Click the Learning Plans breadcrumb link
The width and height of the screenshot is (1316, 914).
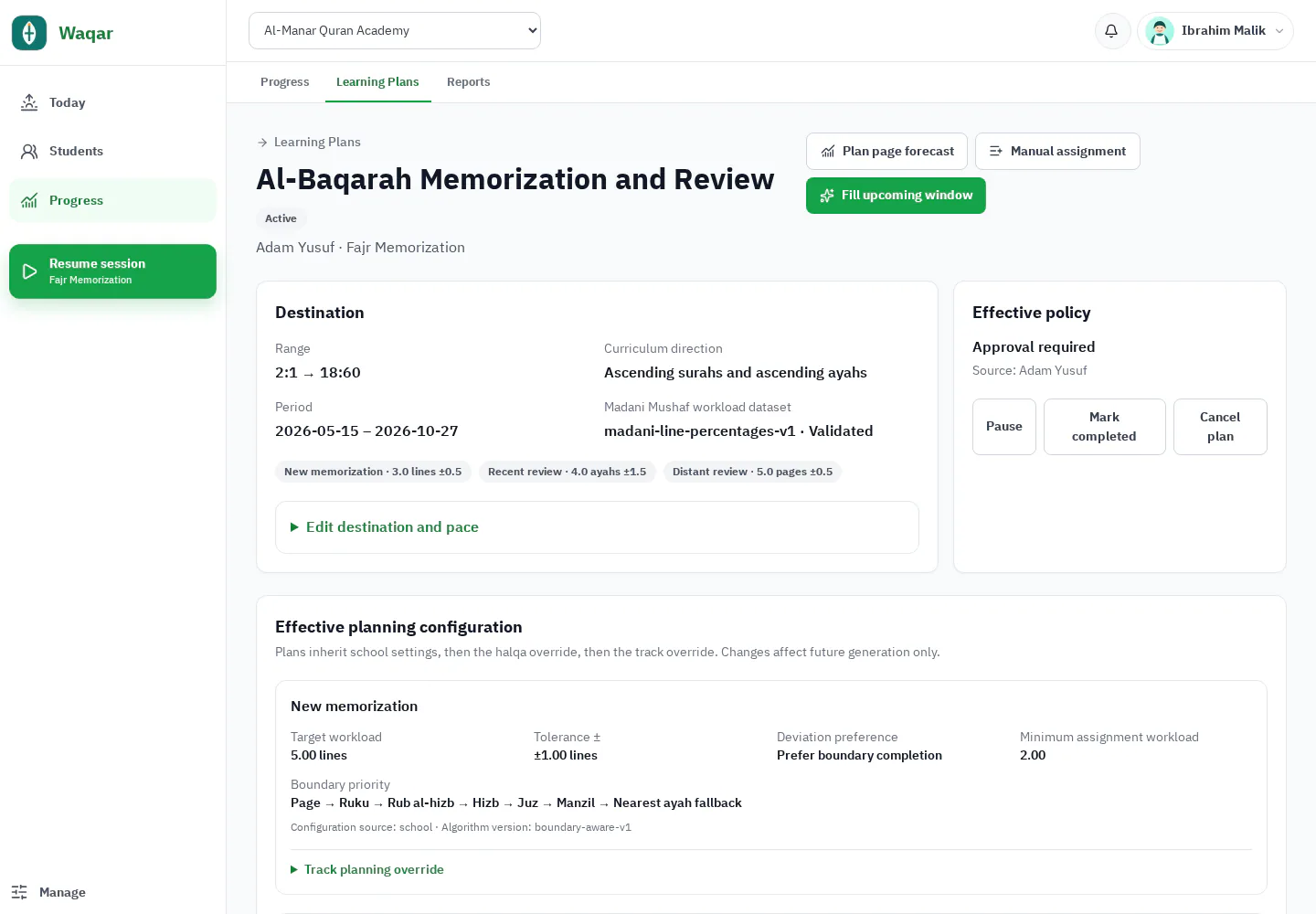pos(317,143)
